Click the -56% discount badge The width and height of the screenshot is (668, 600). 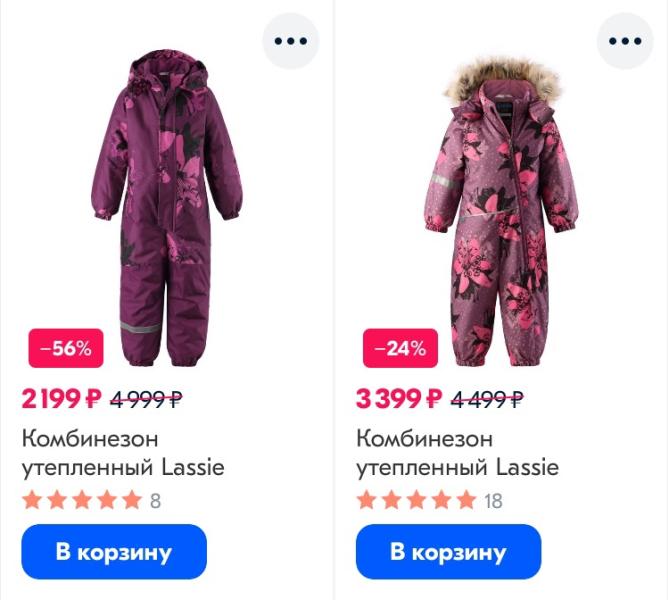point(66,348)
